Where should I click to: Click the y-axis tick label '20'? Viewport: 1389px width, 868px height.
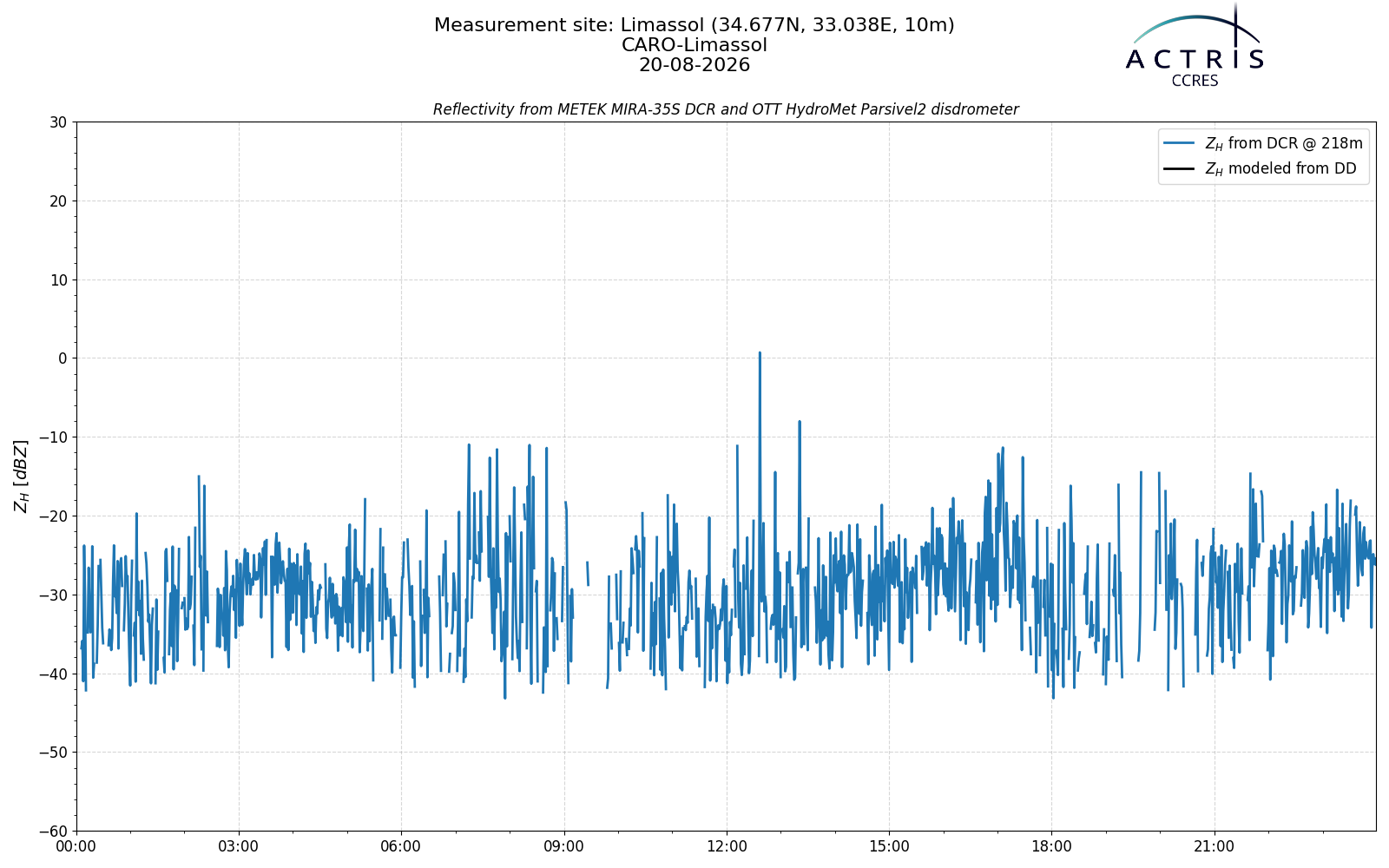58,201
